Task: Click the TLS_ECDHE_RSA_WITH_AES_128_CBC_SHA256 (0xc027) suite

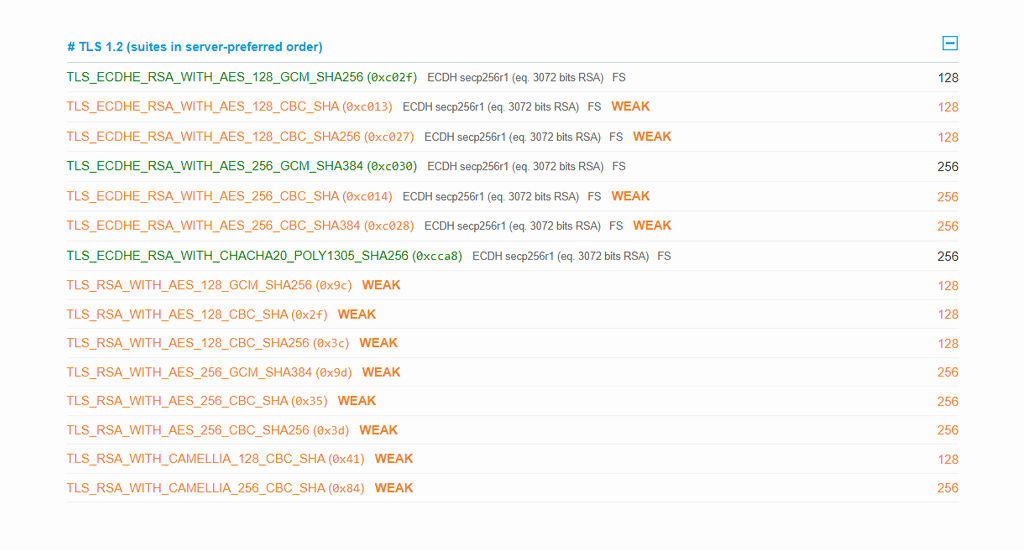Action: point(240,136)
